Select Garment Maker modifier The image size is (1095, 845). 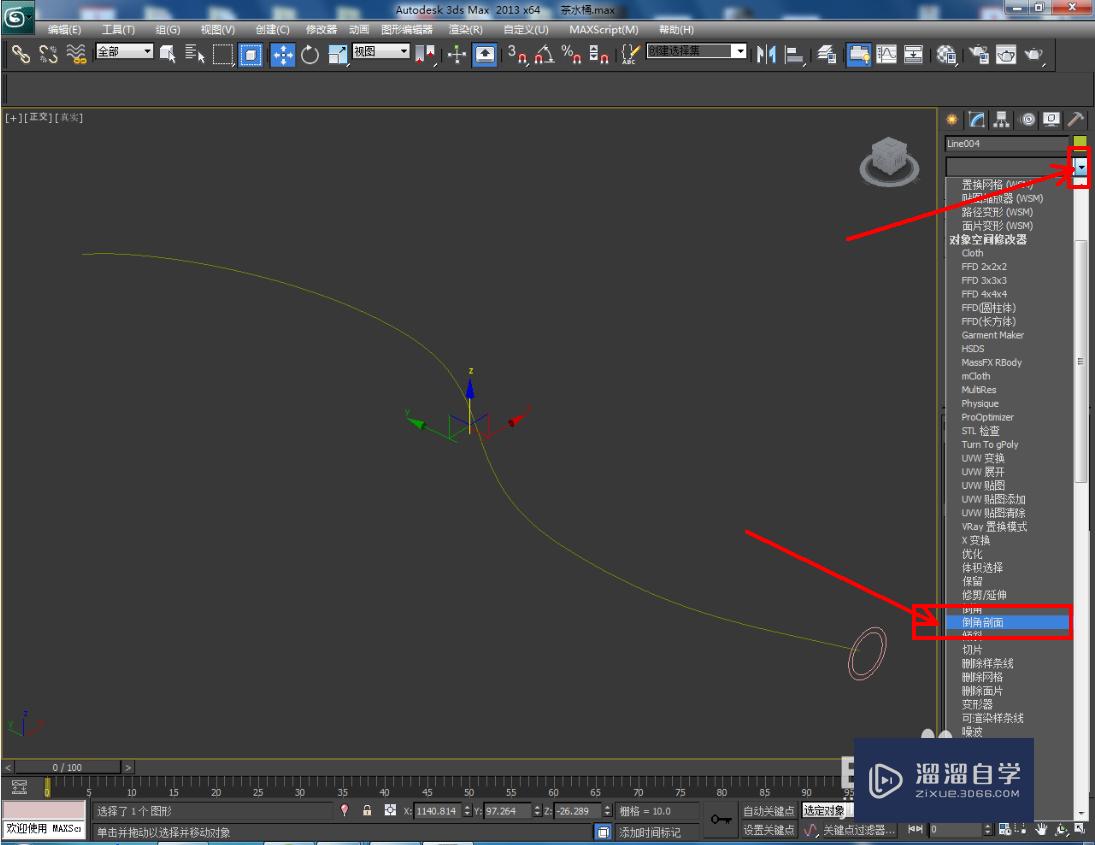pos(992,335)
